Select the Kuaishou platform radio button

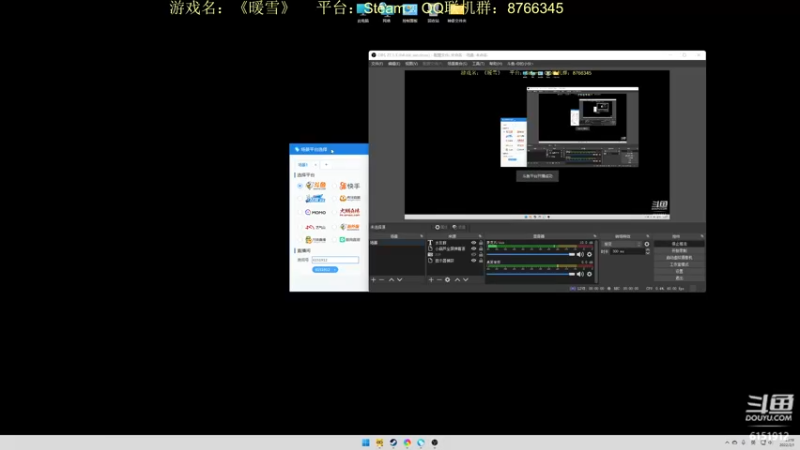(335, 186)
